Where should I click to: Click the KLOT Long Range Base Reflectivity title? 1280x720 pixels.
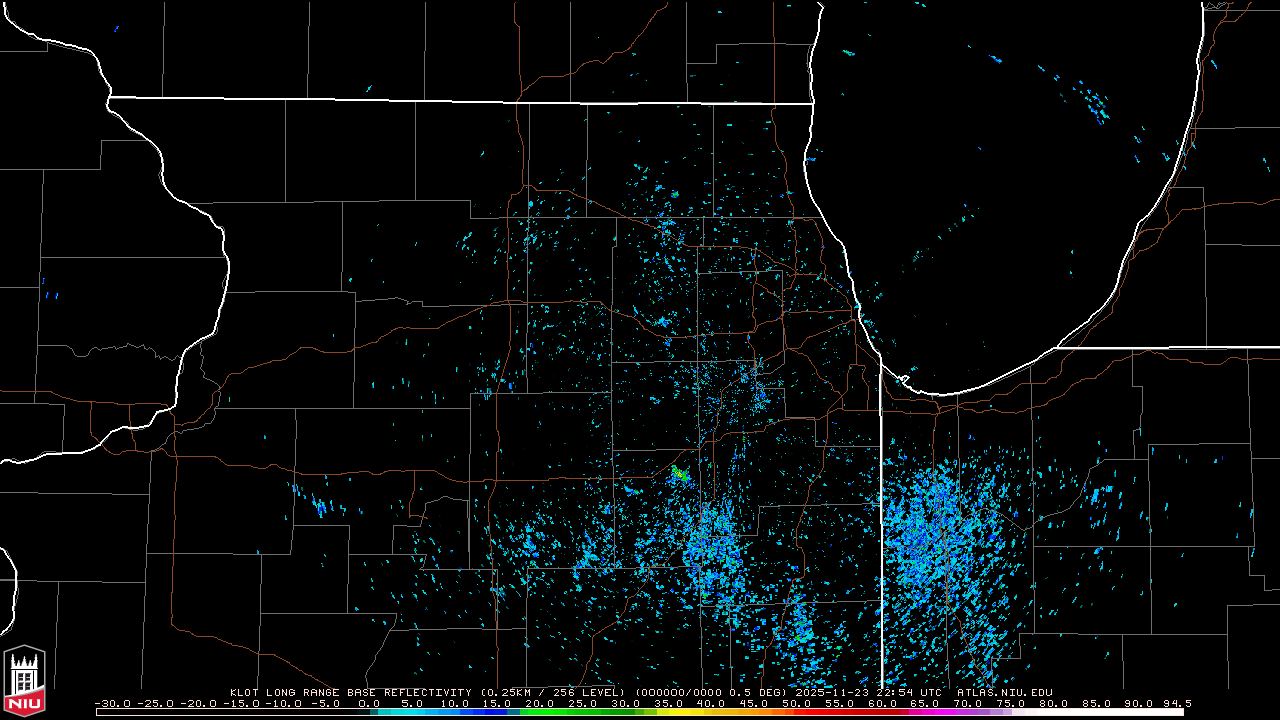click(x=351, y=692)
